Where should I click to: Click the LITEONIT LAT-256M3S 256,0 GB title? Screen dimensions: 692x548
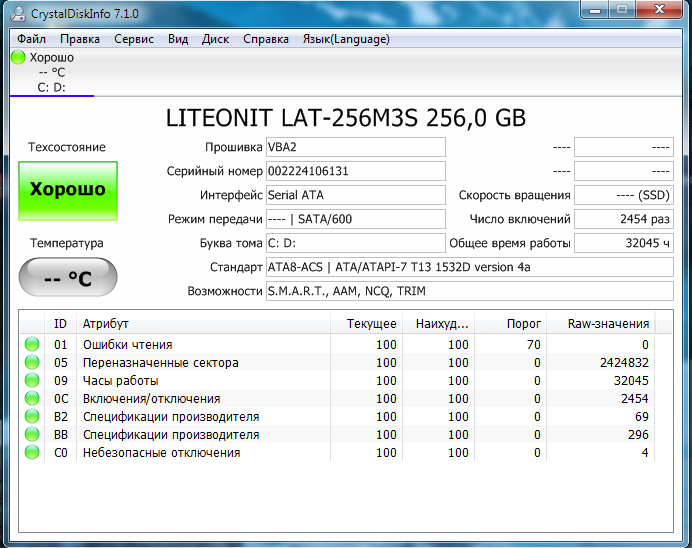coord(346,118)
